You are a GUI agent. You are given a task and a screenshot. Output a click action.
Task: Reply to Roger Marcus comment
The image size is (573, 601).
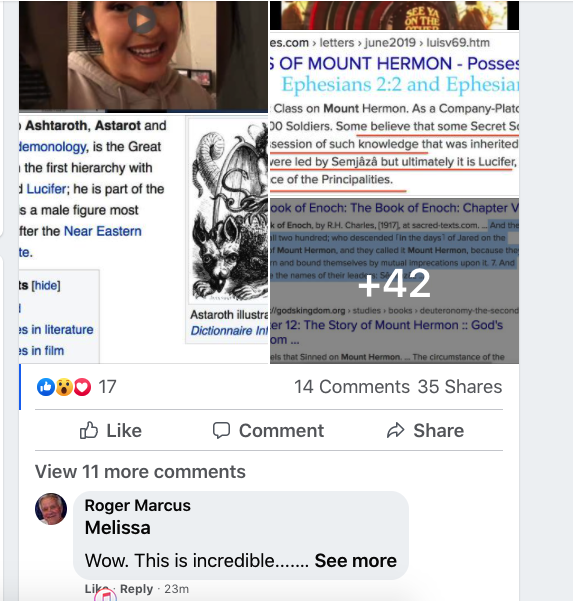(x=136, y=589)
